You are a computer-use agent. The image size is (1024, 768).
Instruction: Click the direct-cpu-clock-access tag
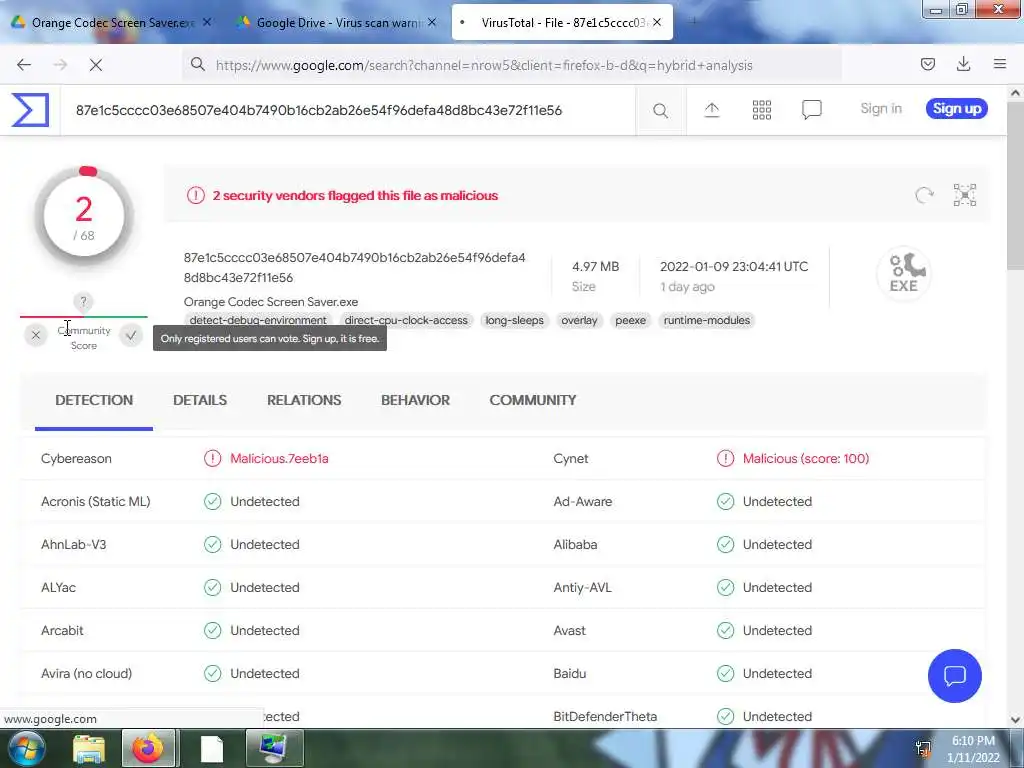coord(406,320)
